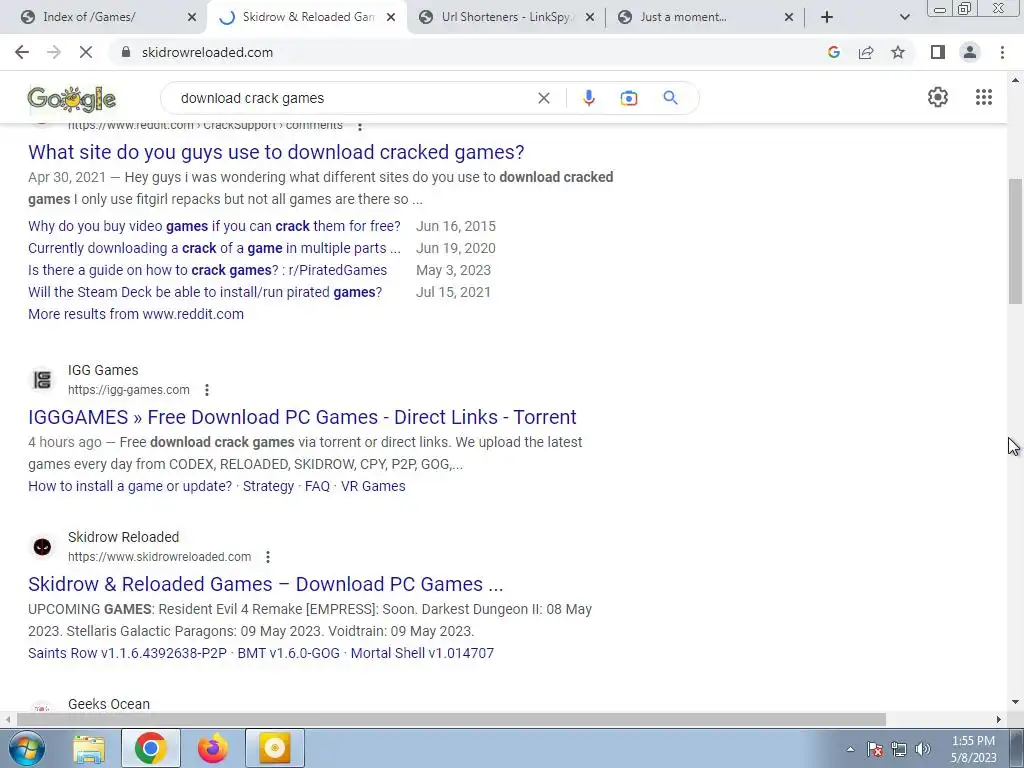This screenshot has height=768, width=1024.
Task: Switch to the Url Shorteners - LinkSpy tab
Action: [x=508, y=17]
